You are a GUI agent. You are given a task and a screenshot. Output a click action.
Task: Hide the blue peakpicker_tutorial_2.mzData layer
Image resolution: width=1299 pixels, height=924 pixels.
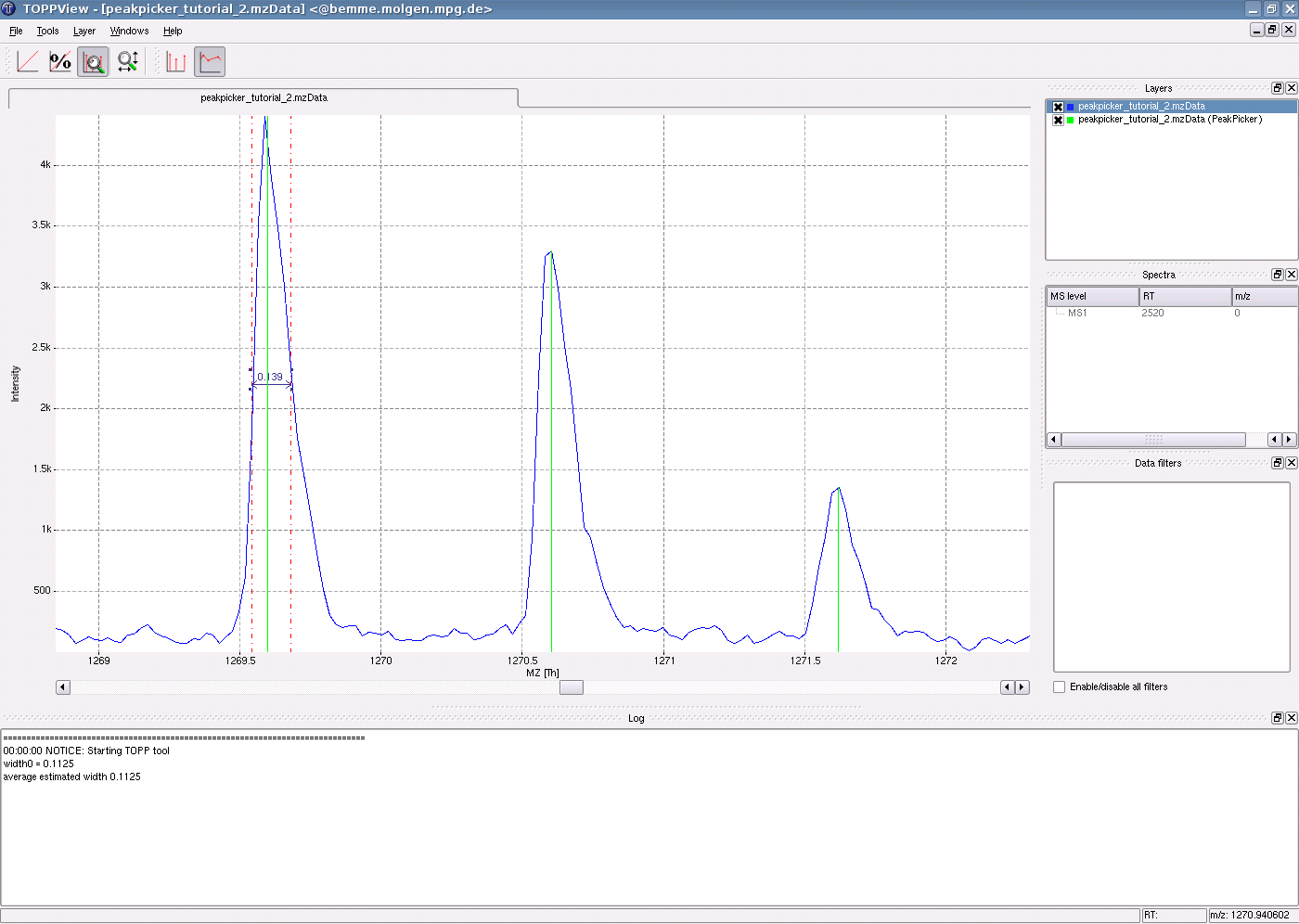click(1058, 107)
